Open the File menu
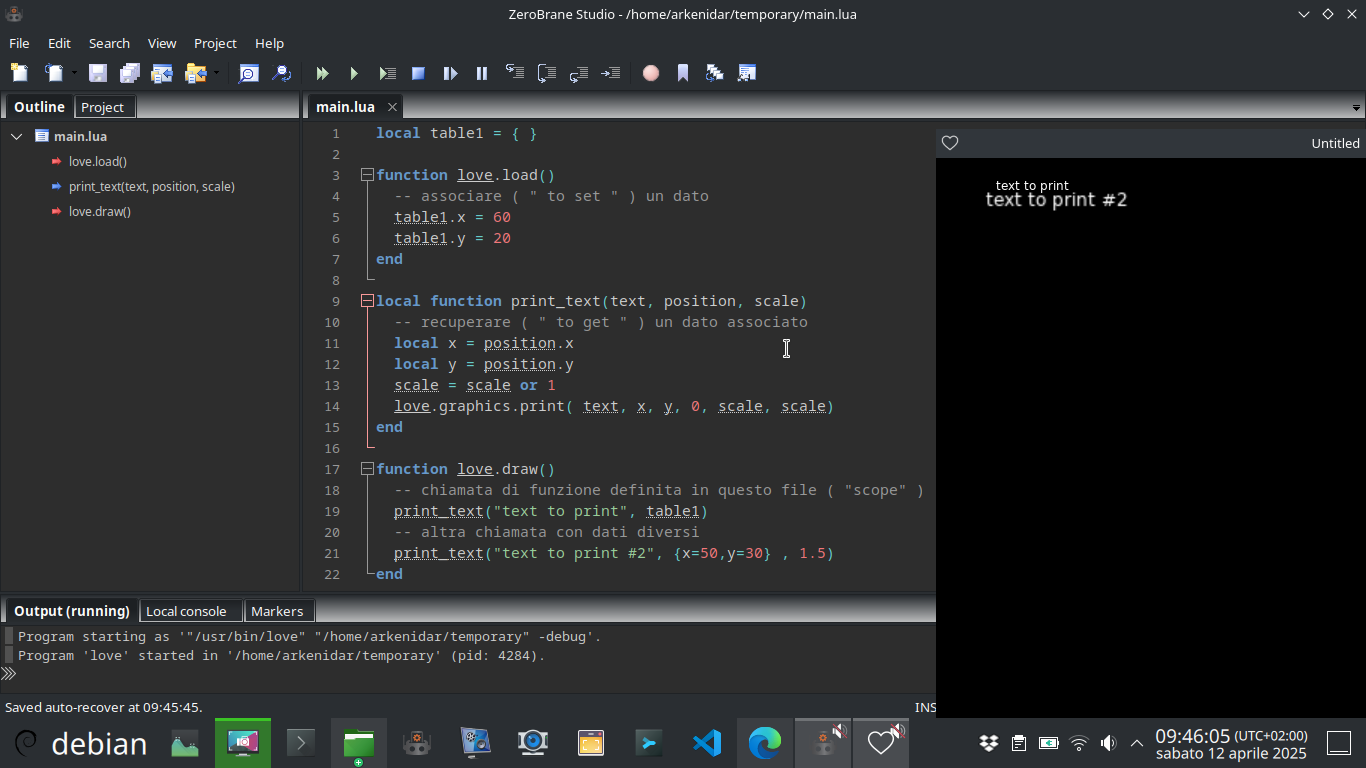 (x=19, y=43)
